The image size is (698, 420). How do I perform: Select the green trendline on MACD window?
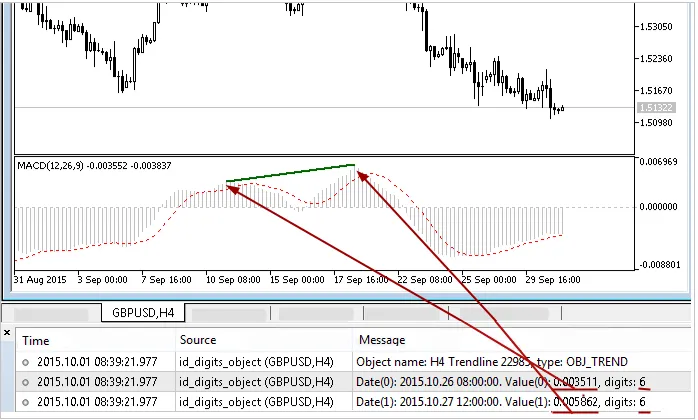290,173
